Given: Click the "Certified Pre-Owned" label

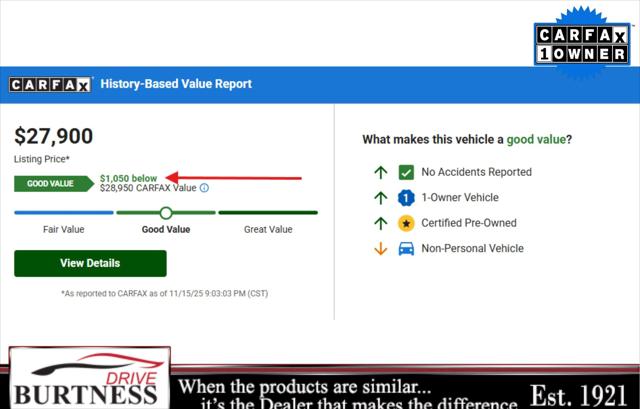Looking at the screenshot, I should [x=470, y=223].
